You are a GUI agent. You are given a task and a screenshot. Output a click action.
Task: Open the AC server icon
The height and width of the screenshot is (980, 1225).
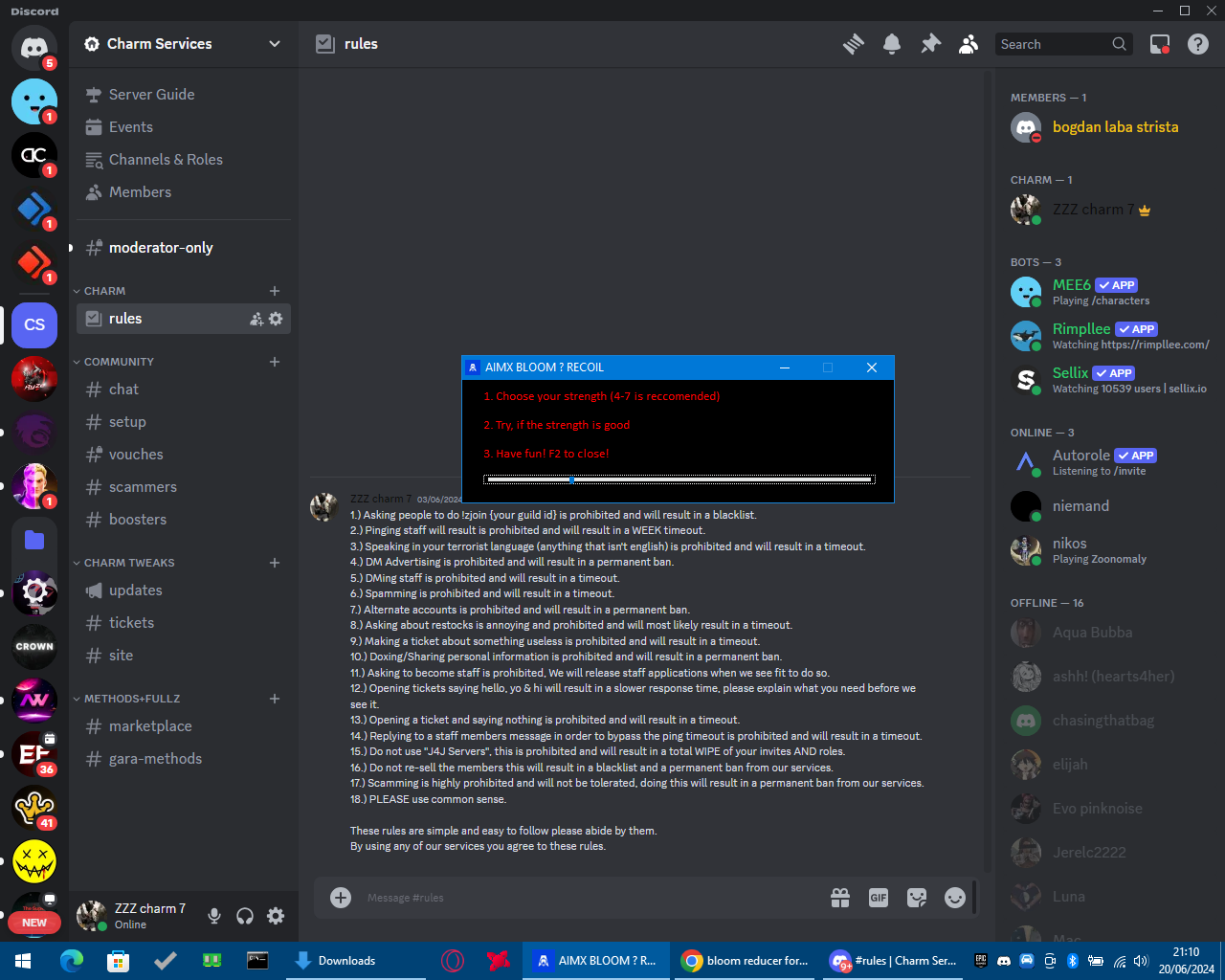click(x=34, y=154)
